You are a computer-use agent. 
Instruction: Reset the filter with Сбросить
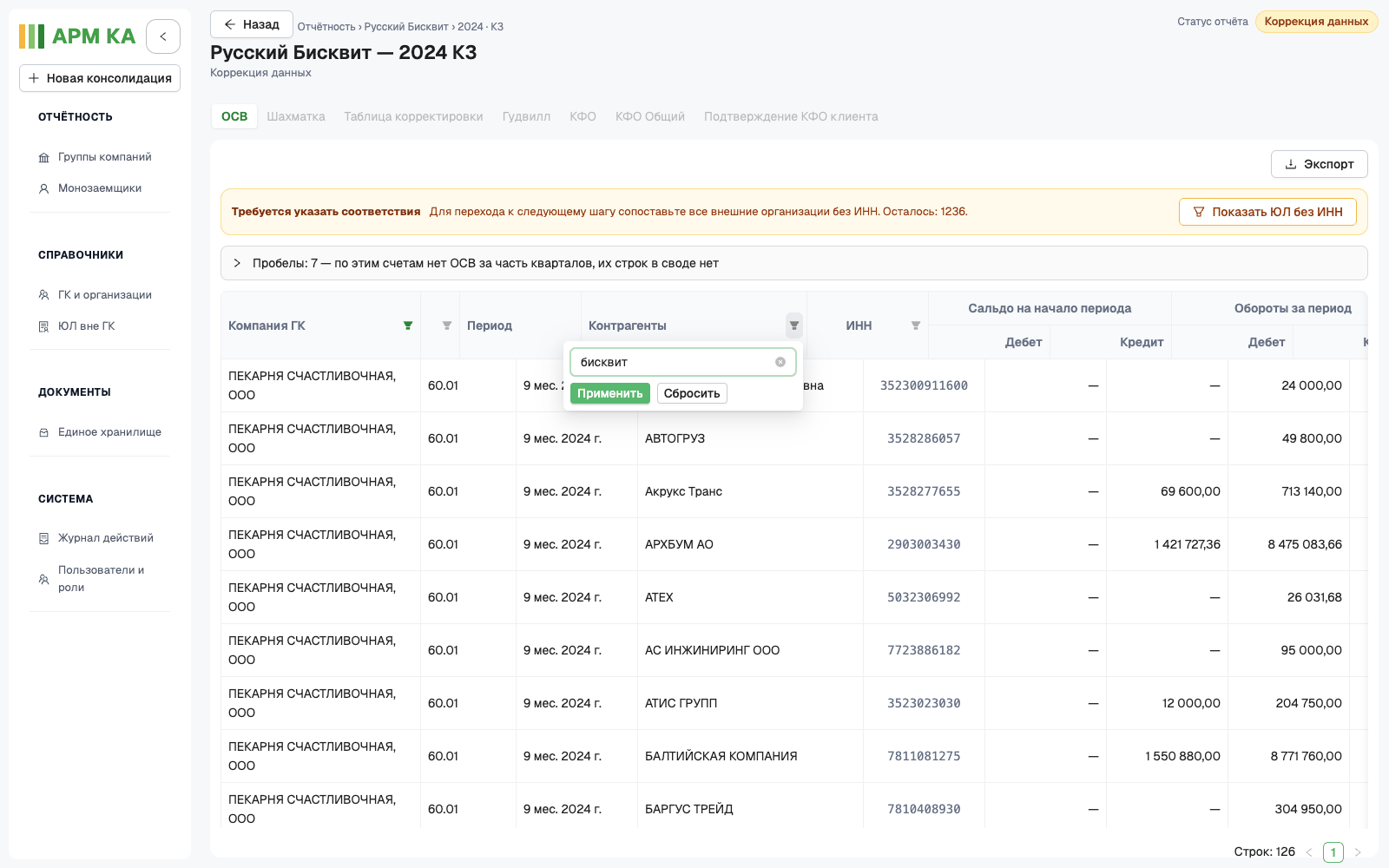(x=692, y=393)
